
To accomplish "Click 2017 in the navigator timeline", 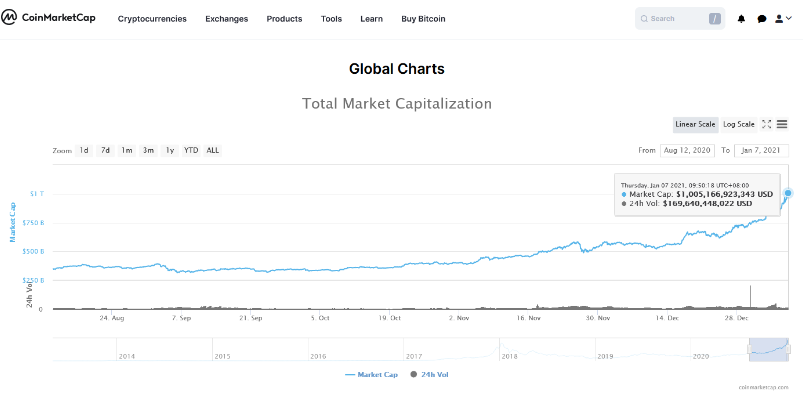I will tap(414, 356).
